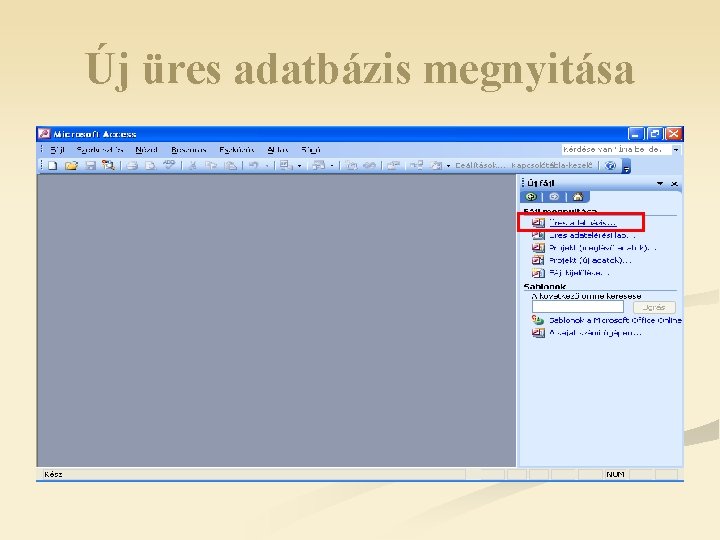
Task: Click the Open folder toolbar icon
Action: tap(71, 166)
